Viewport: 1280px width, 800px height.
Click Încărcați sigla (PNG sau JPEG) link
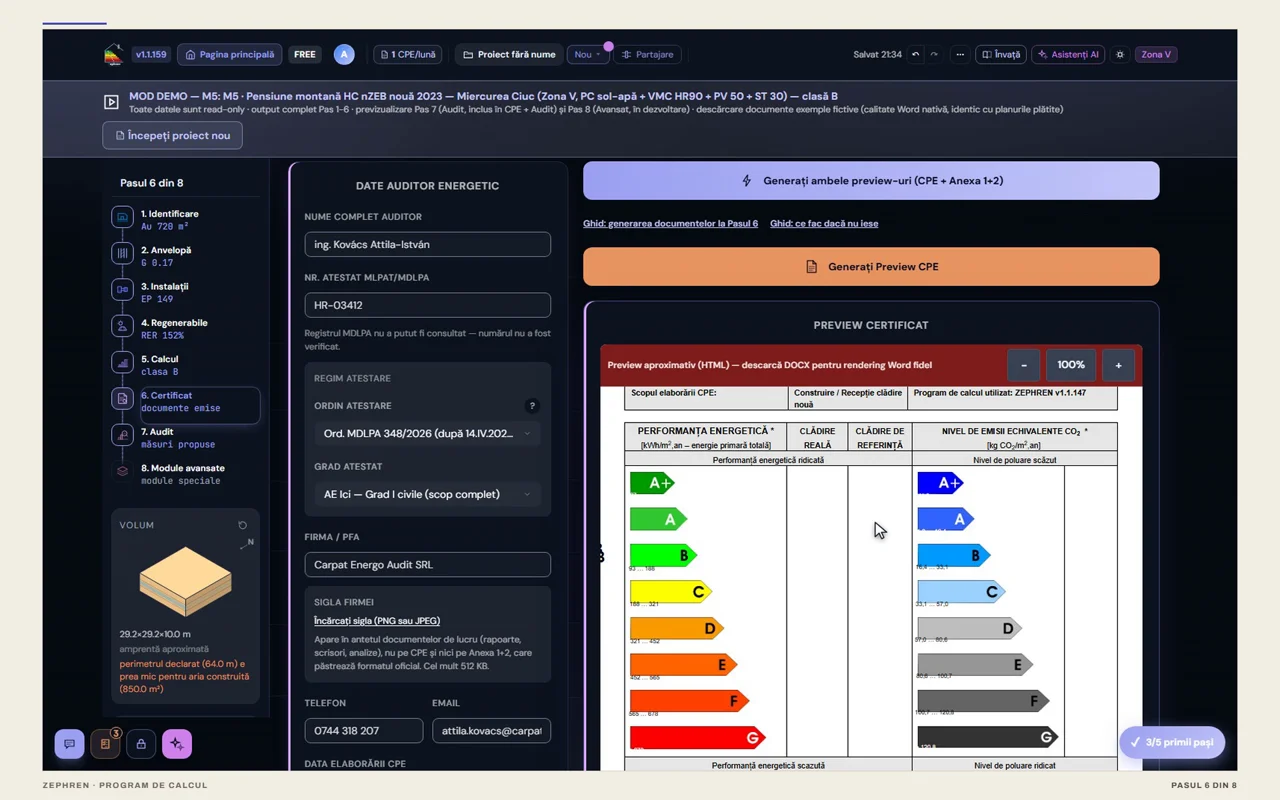click(x=377, y=621)
